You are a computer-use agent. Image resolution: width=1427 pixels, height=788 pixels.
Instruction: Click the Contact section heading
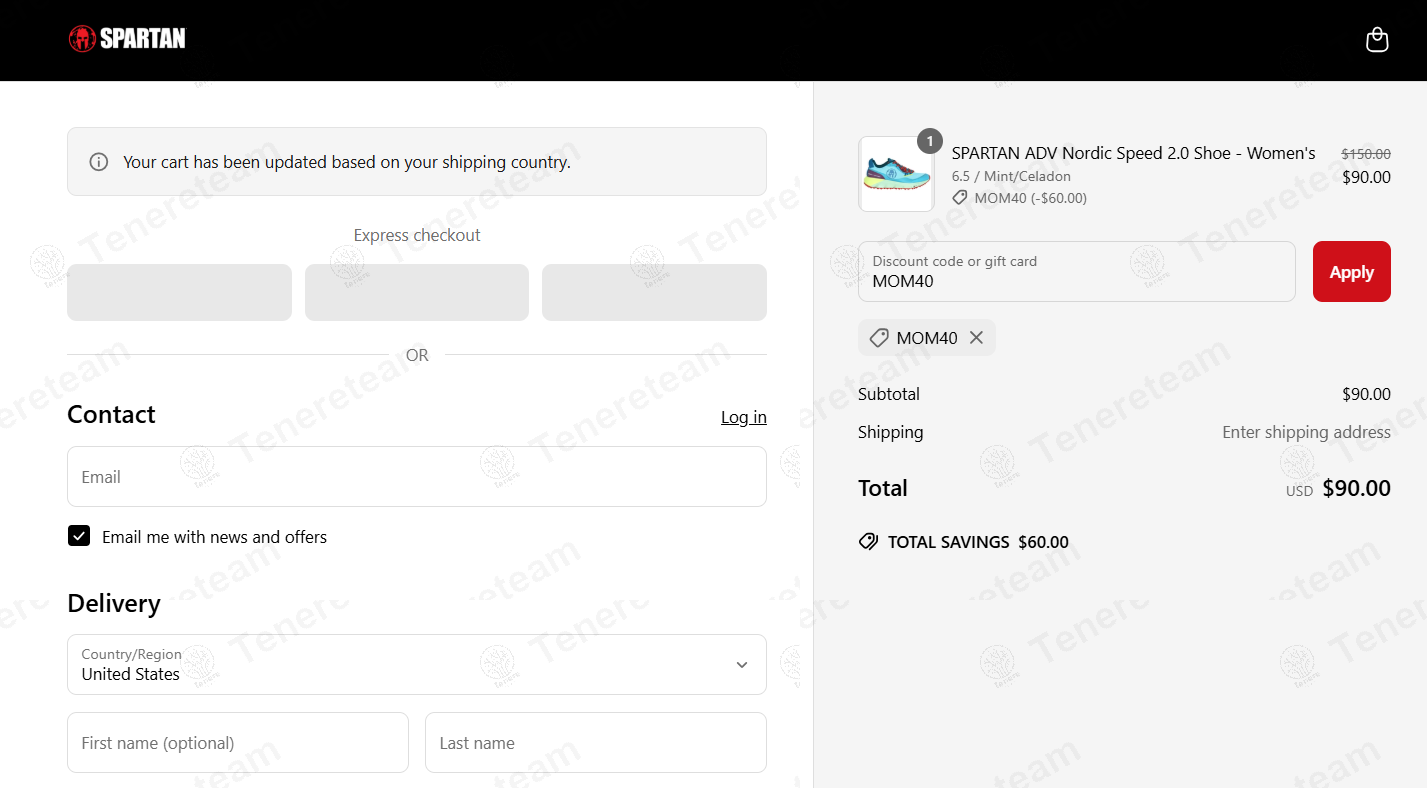click(x=111, y=414)
